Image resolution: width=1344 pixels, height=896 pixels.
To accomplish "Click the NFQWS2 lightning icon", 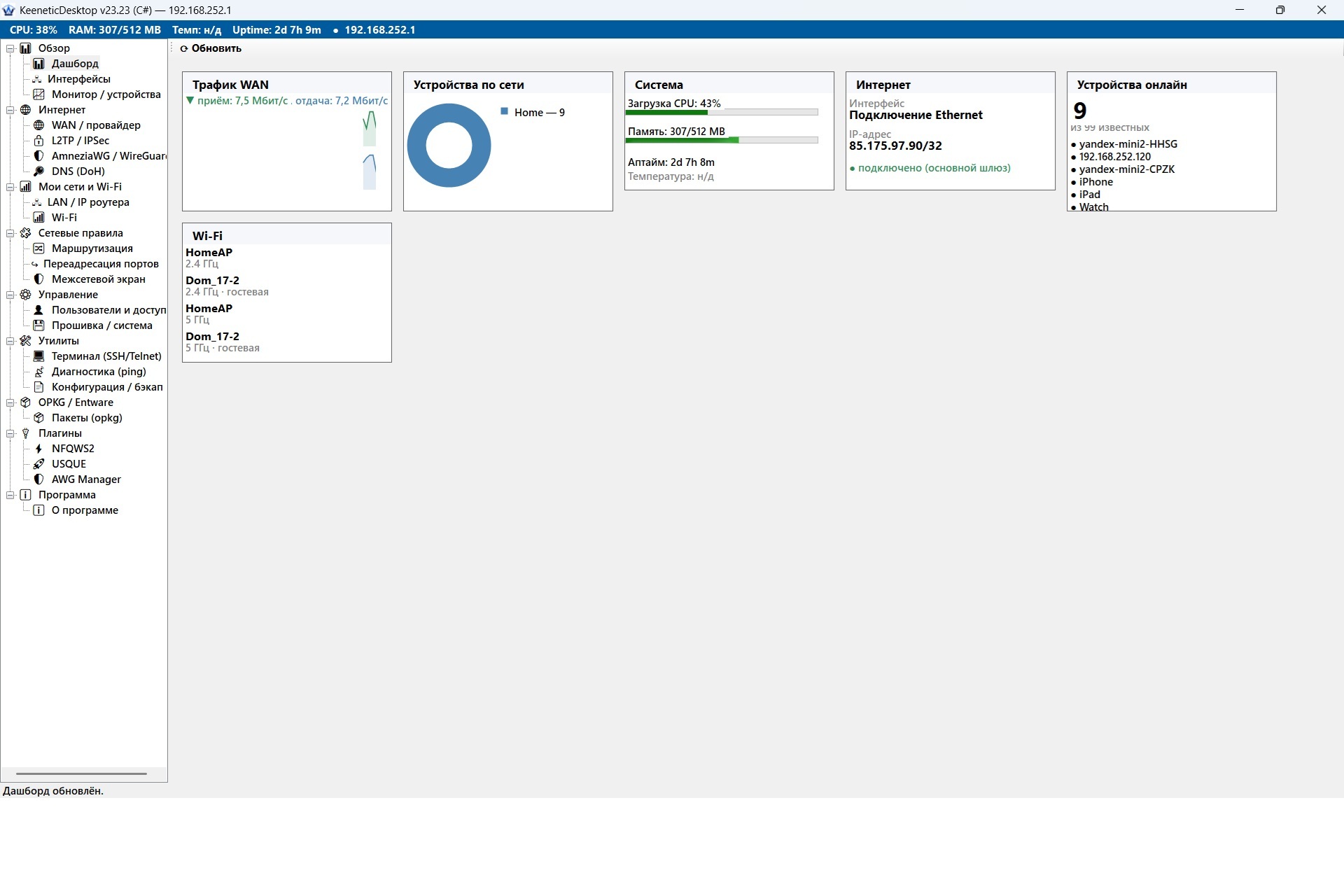I will click(39, 449).
